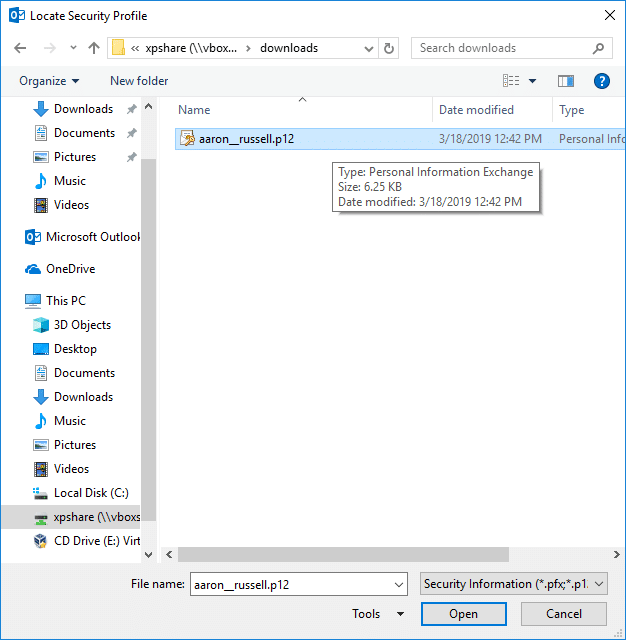Click the Up one level arrow

click(x=94, y=48)
